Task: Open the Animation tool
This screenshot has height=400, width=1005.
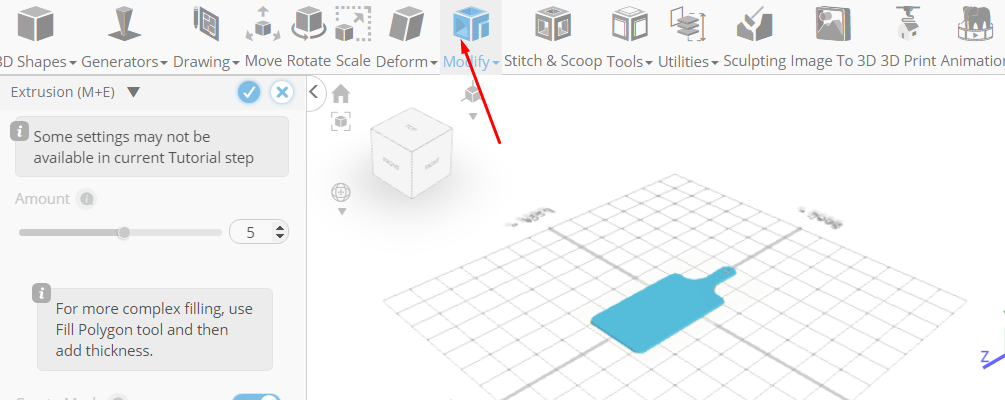Action: [x=974, y=36]
